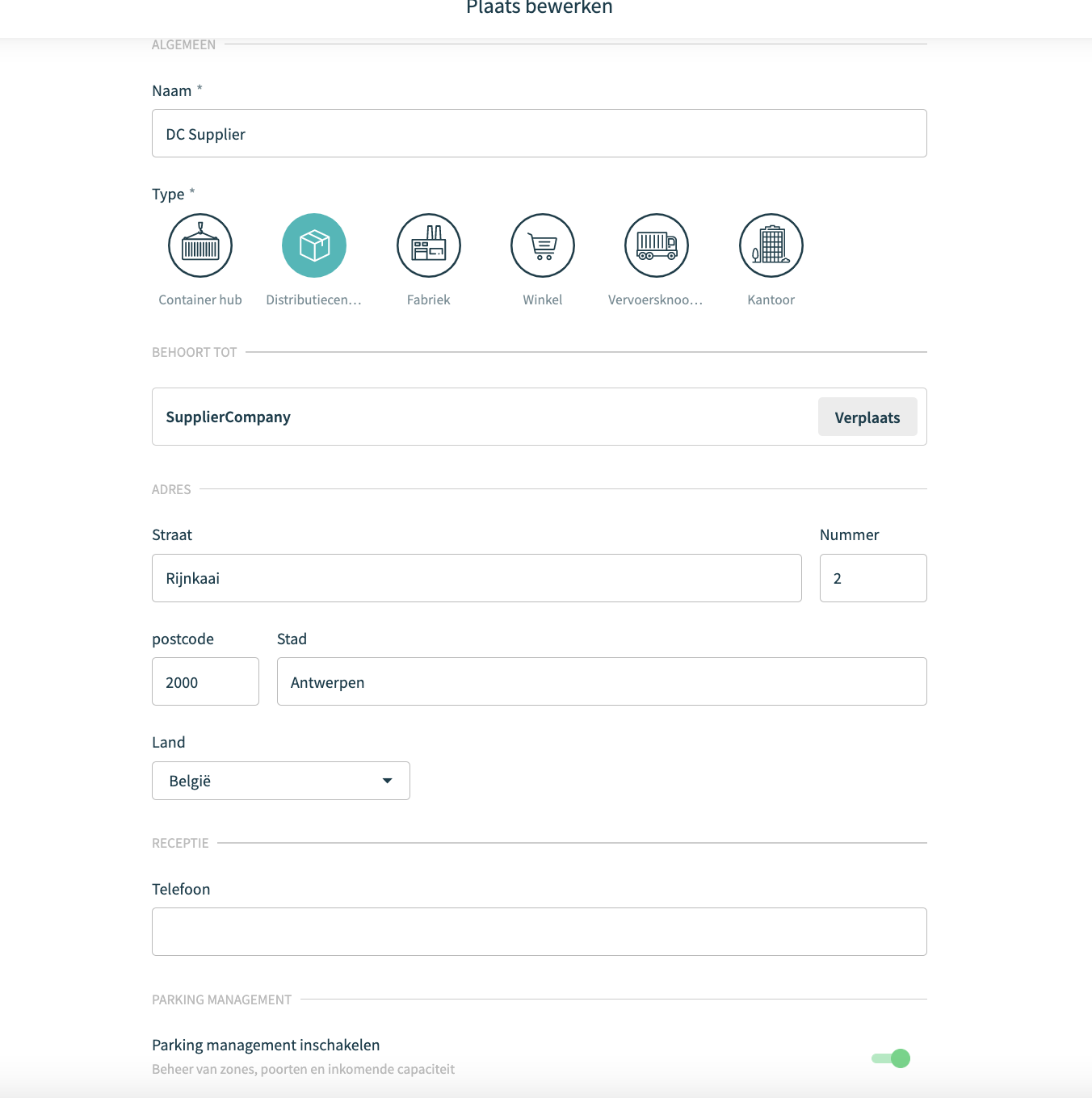Image resolution: width=1092 pixels, height=1098 pixels.
Task: Disable the Parking management inschakelen toggle
Action: point(891,1058)
